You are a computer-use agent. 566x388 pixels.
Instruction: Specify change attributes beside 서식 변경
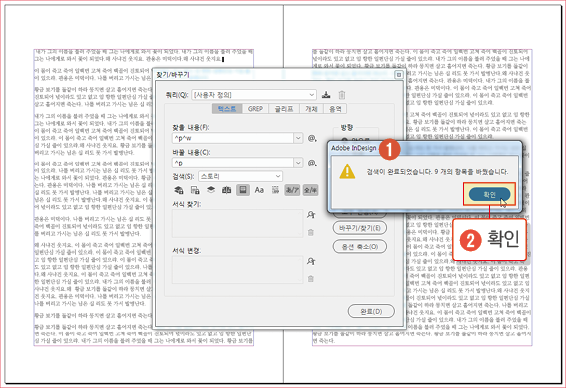point(311,261)
